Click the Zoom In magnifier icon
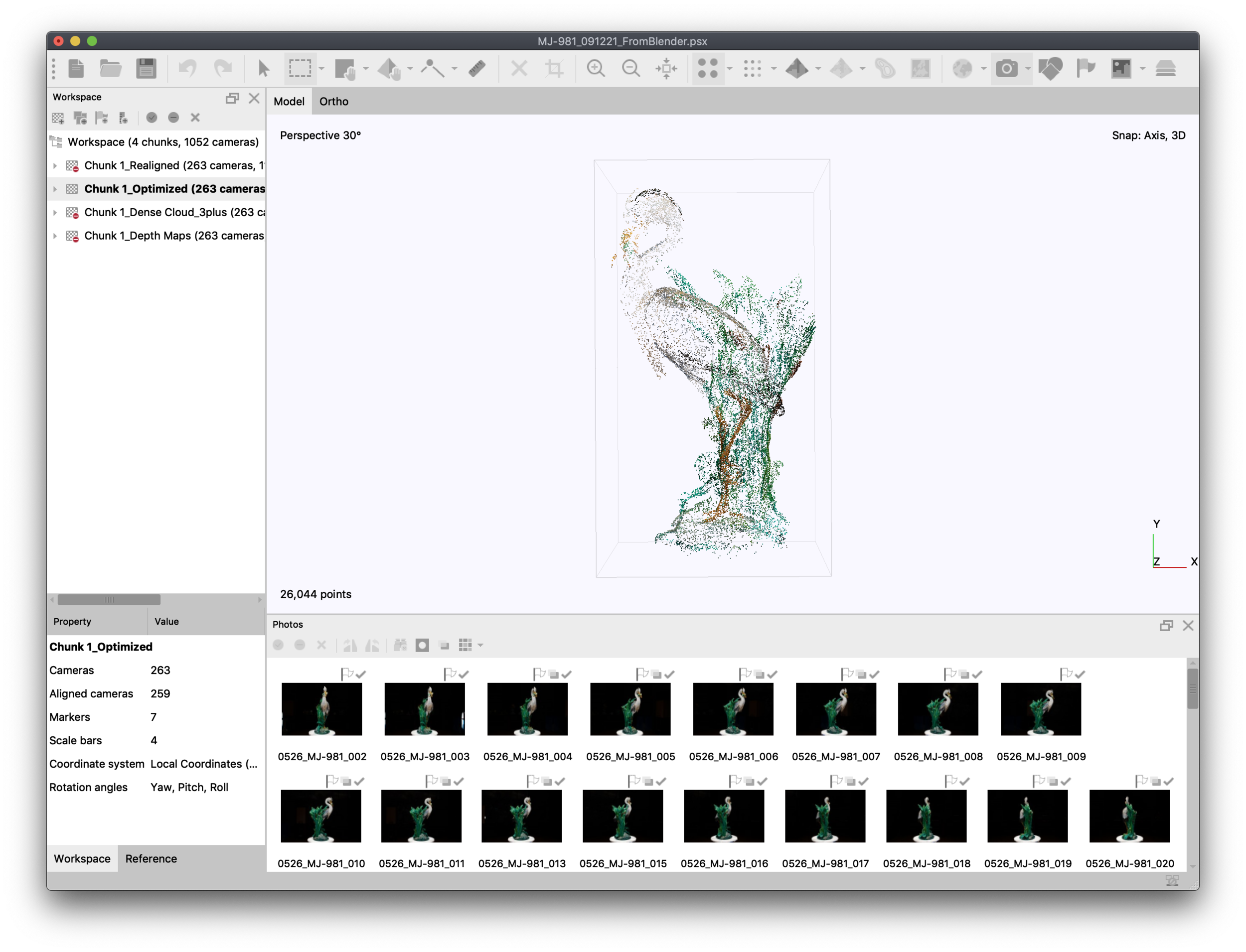This screenshot has height=952, width=1246. [595, 69]
